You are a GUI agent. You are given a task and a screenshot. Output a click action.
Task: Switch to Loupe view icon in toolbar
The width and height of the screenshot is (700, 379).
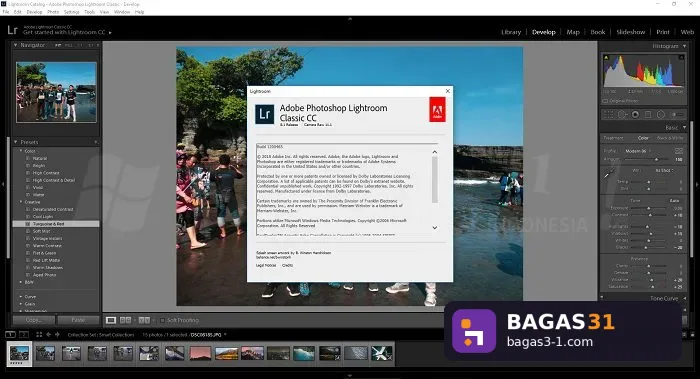pos(111,320)
